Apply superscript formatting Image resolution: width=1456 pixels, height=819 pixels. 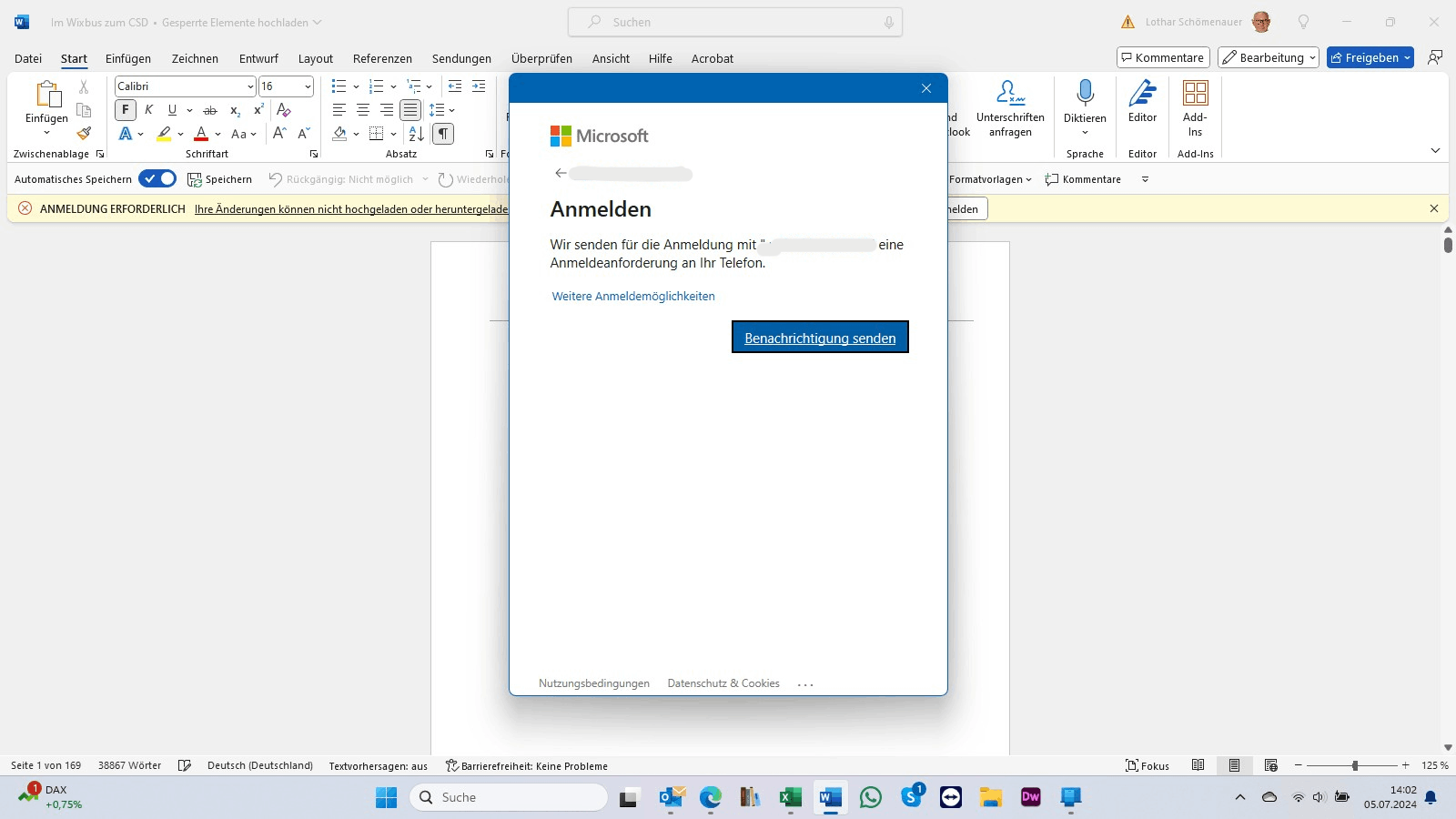coord(258,110)
